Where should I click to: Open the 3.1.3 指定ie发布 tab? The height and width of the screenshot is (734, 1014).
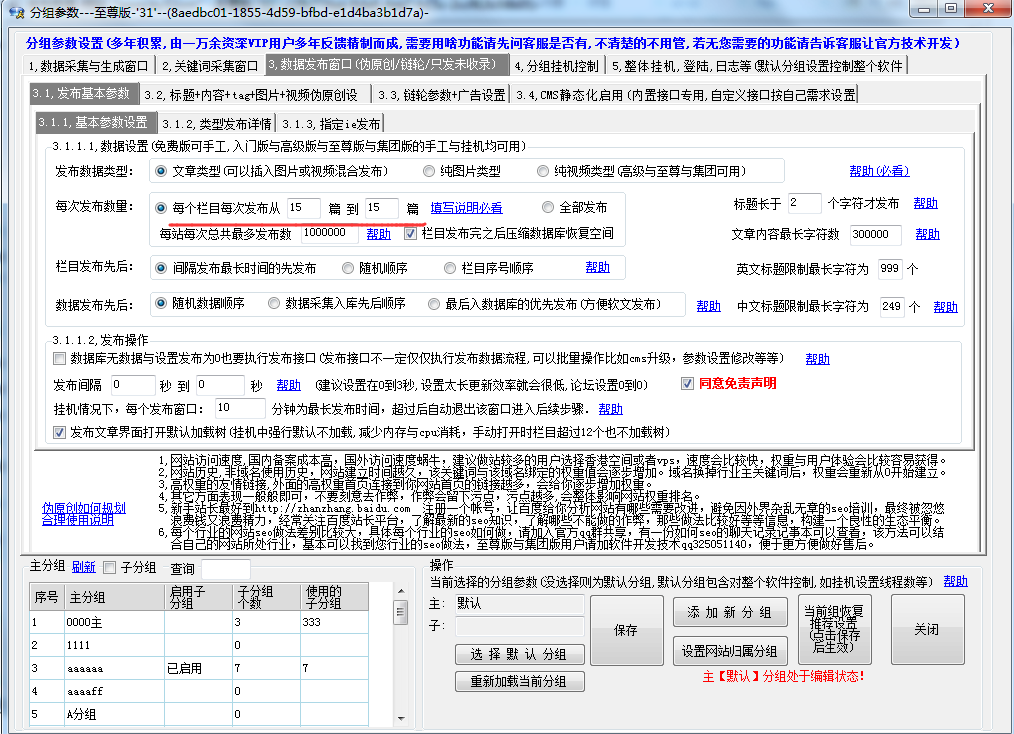(x=331, y=124)
